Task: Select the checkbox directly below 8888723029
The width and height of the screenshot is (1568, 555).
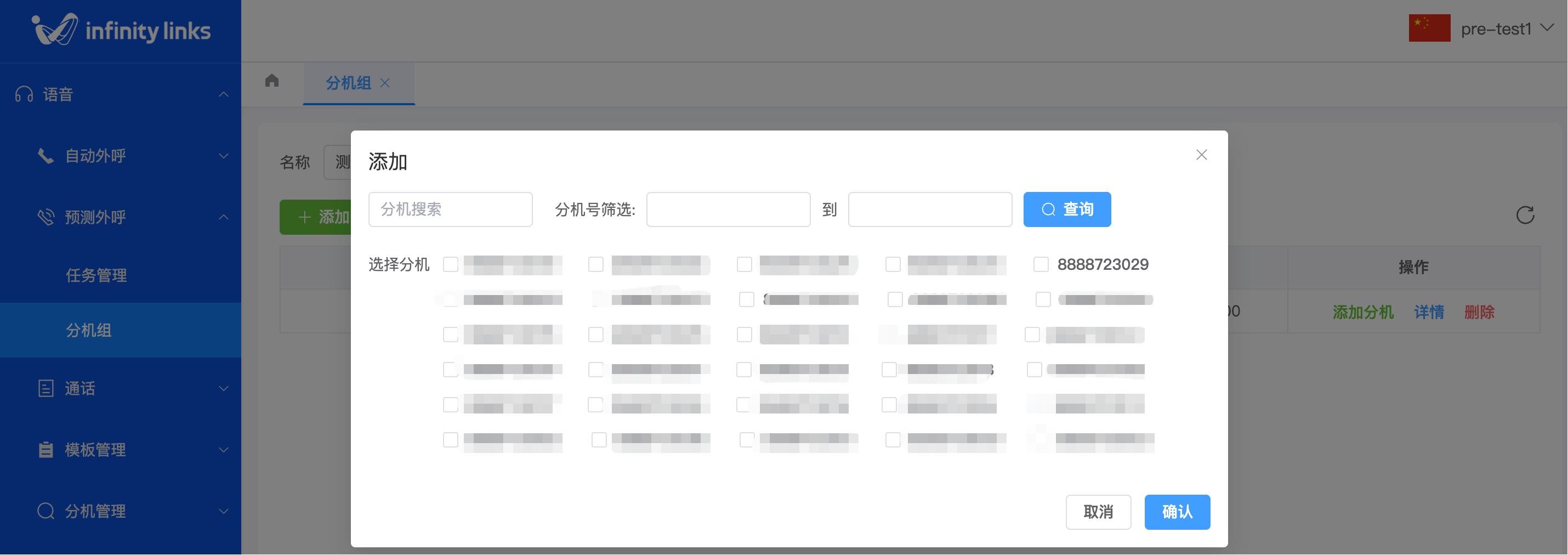Action: click(1043, 299)
